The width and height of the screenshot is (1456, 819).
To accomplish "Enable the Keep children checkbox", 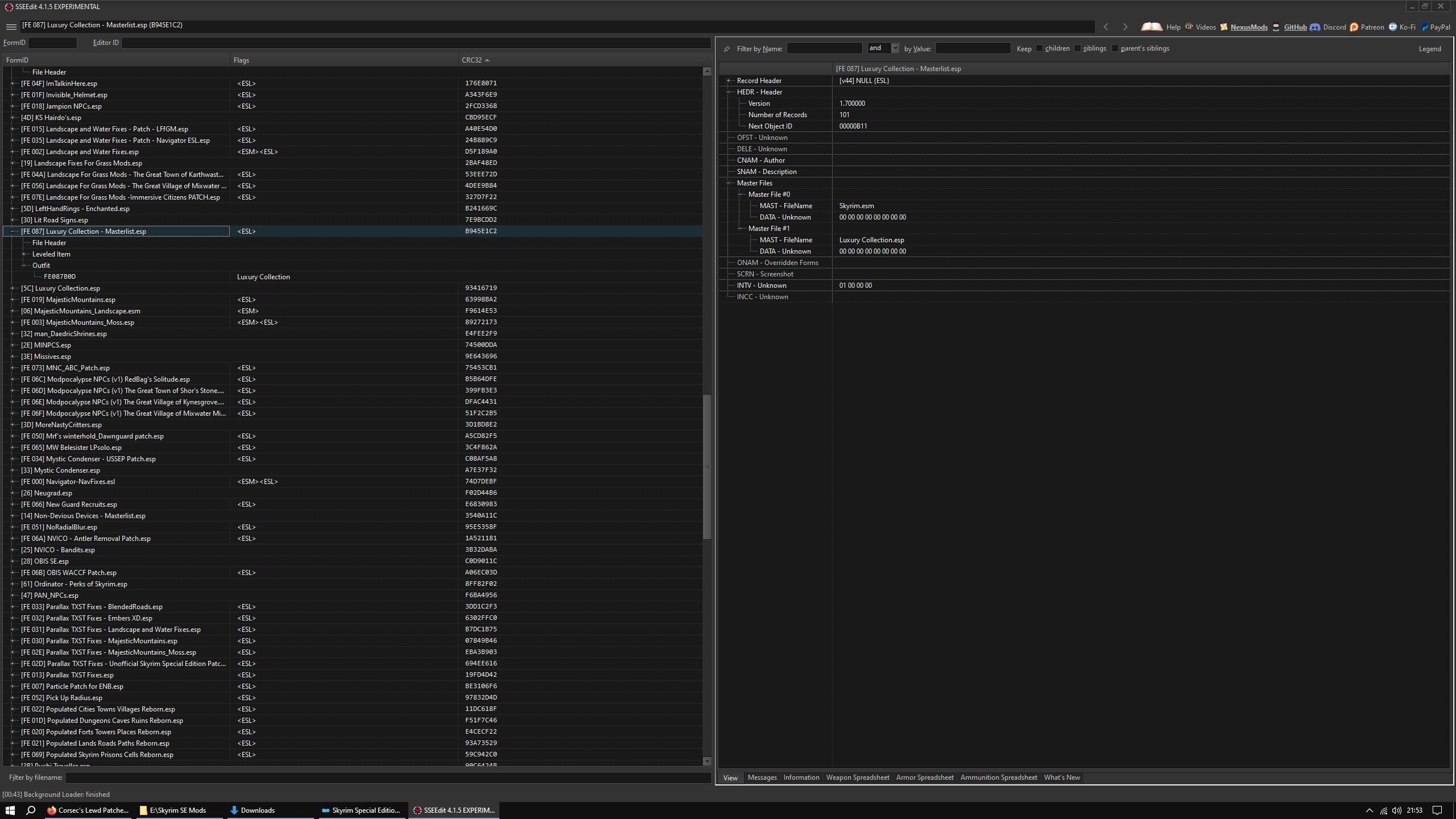I will click(x=1040, y=48).
